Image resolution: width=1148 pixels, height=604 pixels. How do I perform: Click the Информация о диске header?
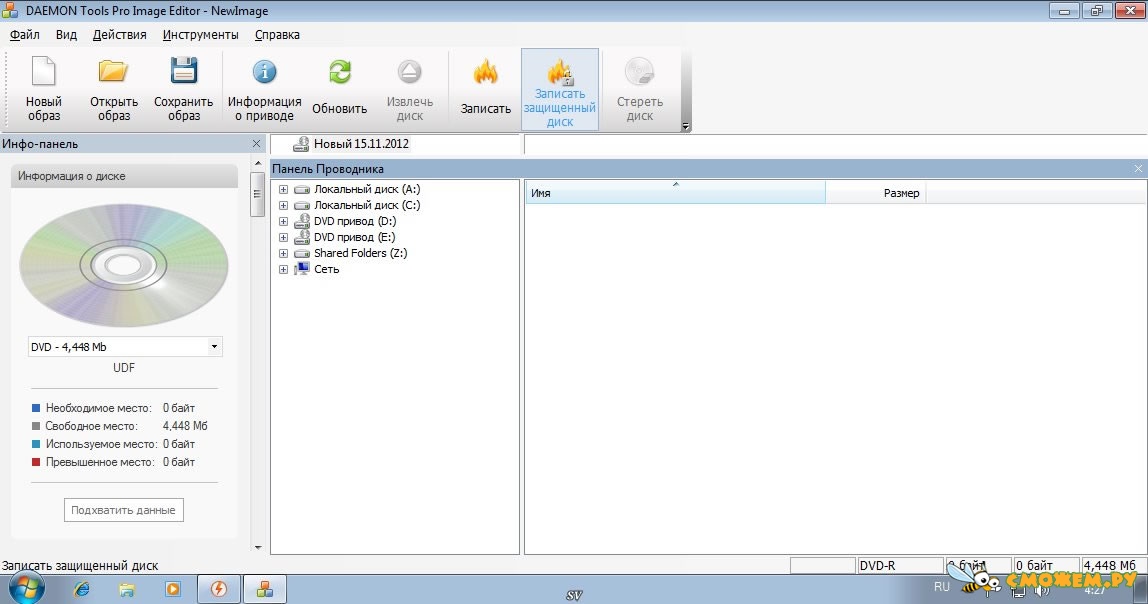point(124,176)
